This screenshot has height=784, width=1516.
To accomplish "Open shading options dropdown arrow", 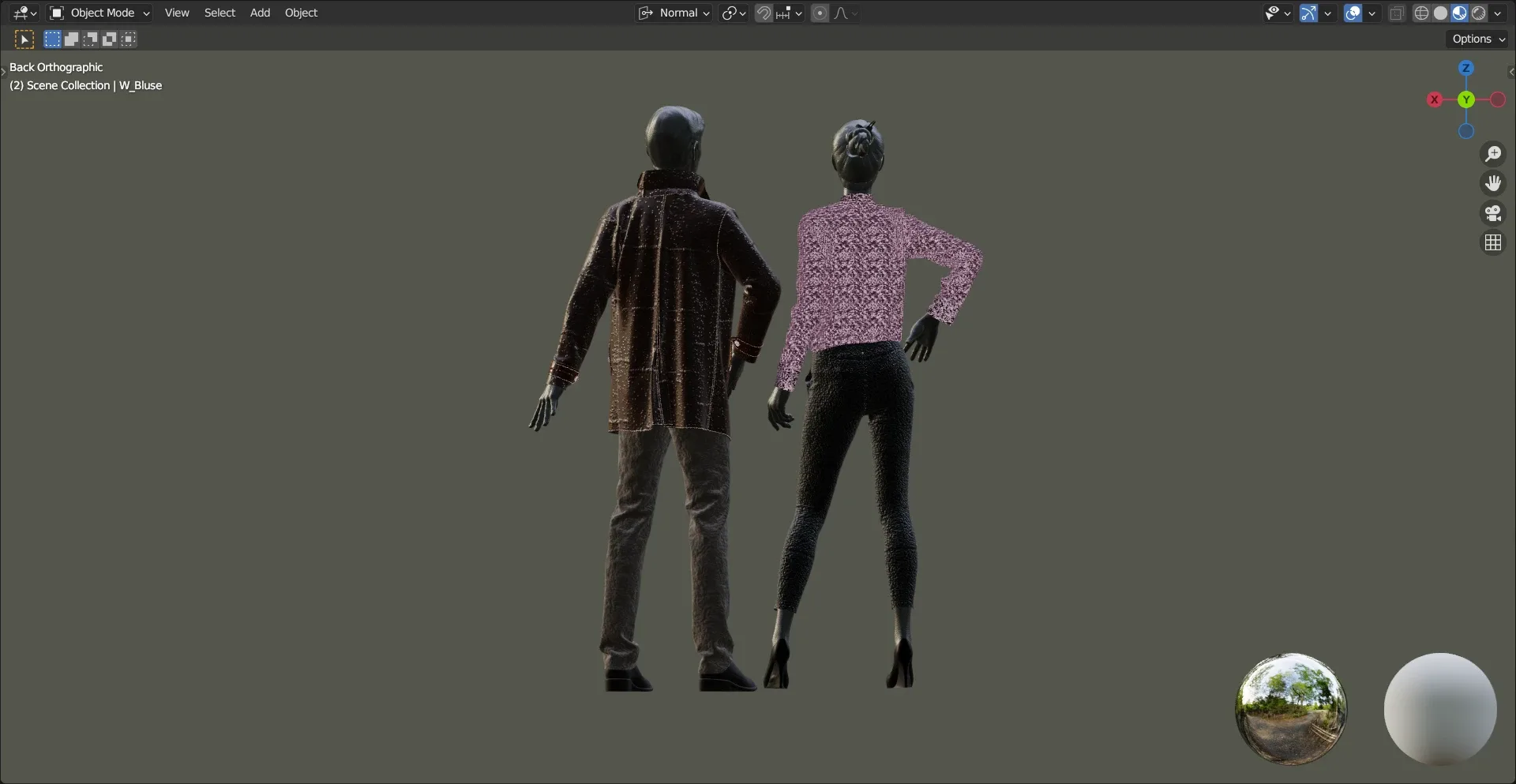I will [x=1497, y=13].
